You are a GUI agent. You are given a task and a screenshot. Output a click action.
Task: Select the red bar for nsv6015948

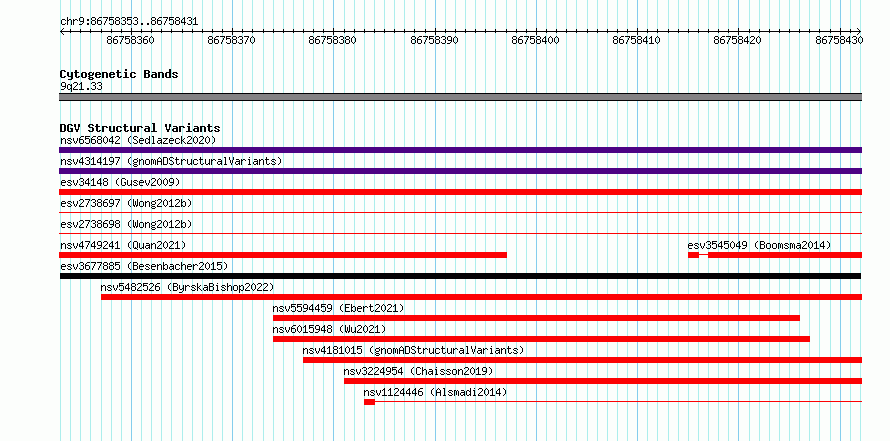click(x=541, y=339)
